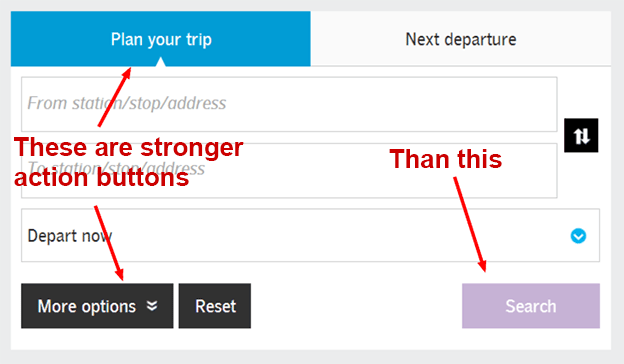Click the purple Search button
Image resolution: width=624 pixels, height=364 pixels.
531,306
